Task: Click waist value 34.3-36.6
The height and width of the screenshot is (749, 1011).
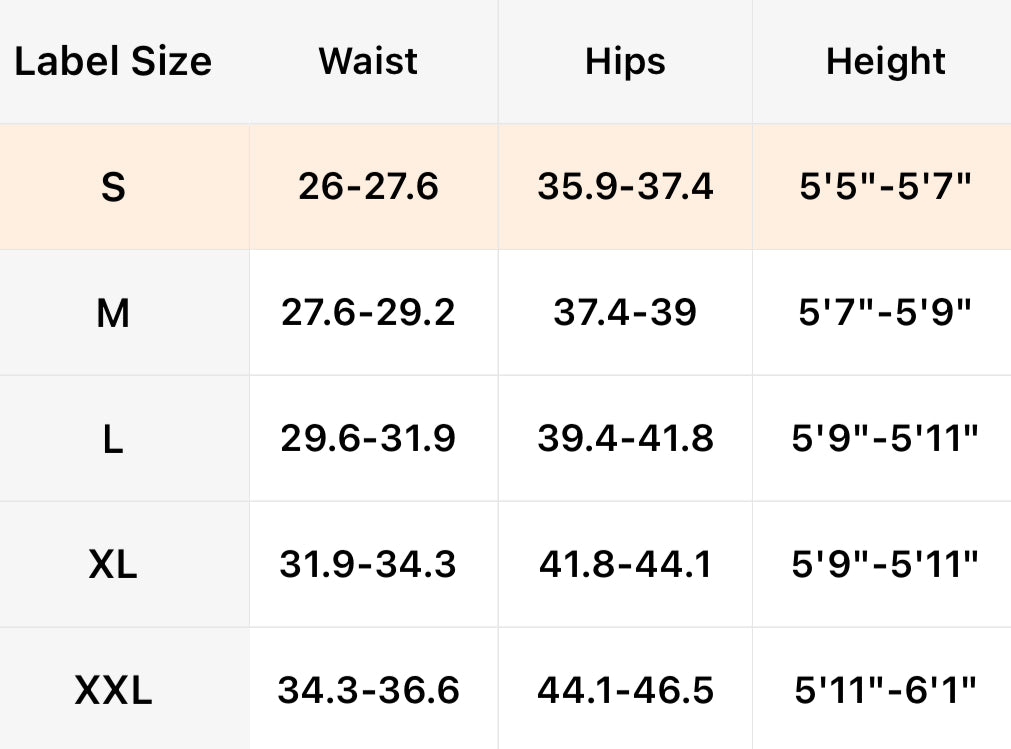Action: tap(368, 690)
